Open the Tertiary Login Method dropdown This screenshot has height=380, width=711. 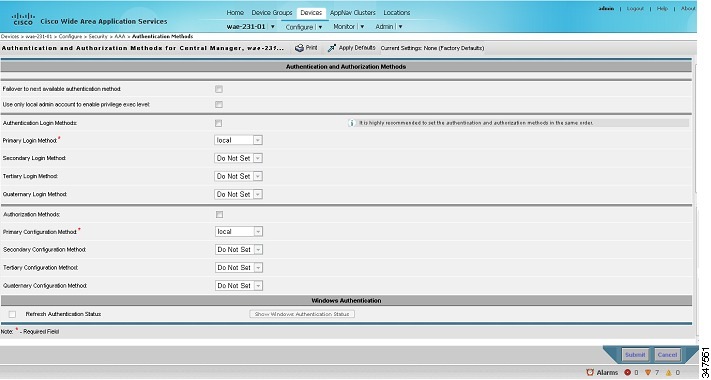(x=238, y=176)
